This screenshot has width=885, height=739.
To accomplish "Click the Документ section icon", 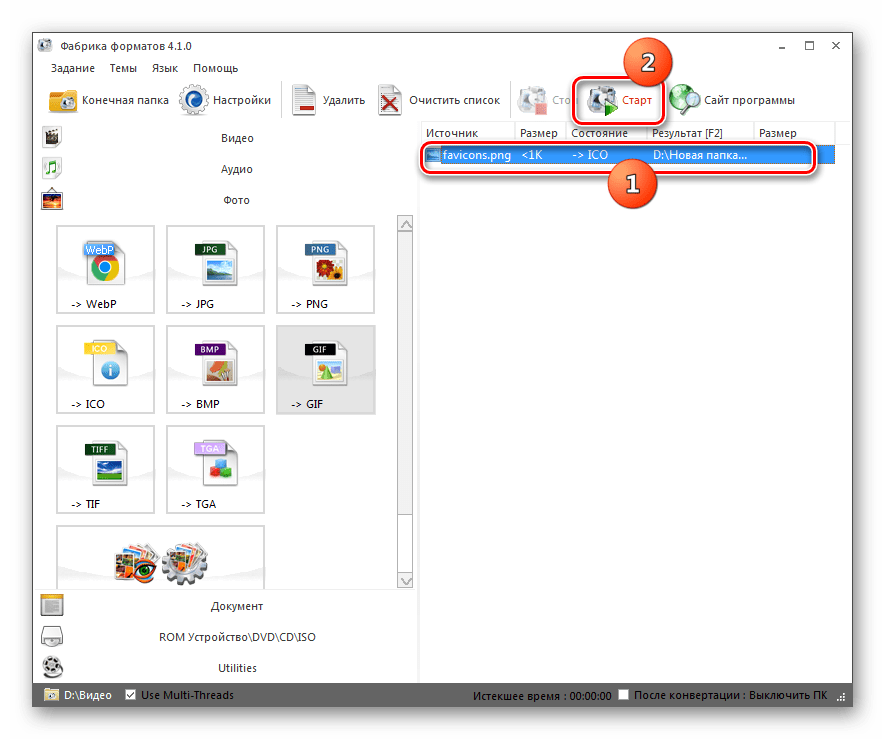I will pos(52,605).
